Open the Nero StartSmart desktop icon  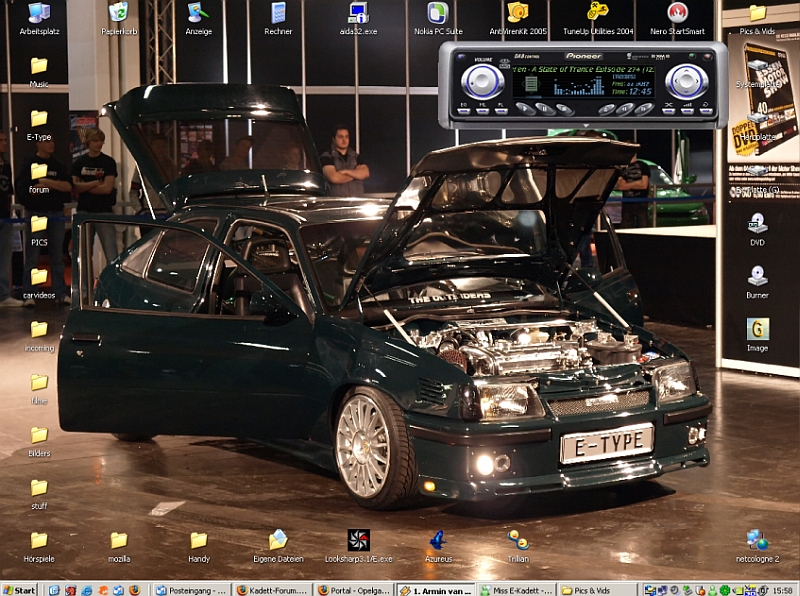(x=677, y=13)
